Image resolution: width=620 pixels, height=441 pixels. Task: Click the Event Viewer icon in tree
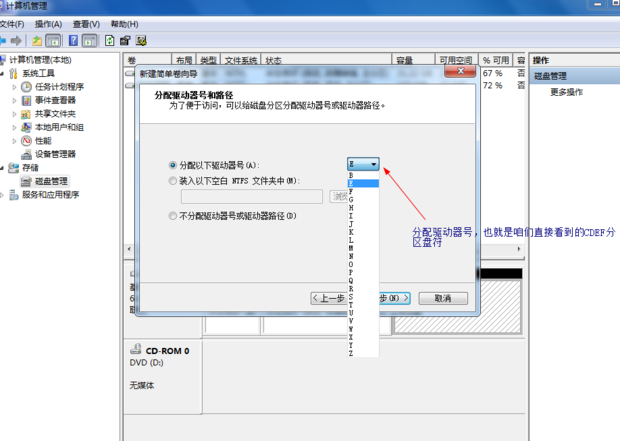(27, 100)
